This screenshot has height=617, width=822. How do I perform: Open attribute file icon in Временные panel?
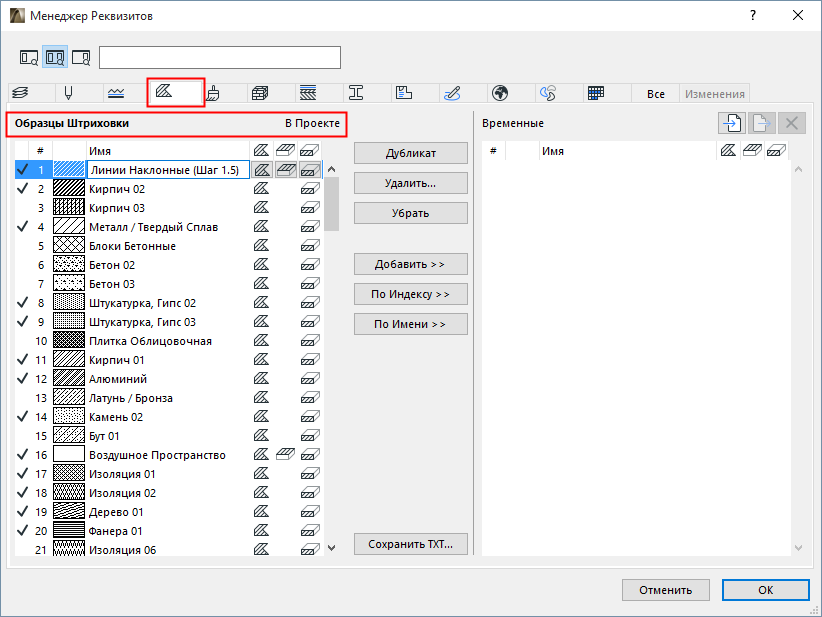(x=732, y=123)
